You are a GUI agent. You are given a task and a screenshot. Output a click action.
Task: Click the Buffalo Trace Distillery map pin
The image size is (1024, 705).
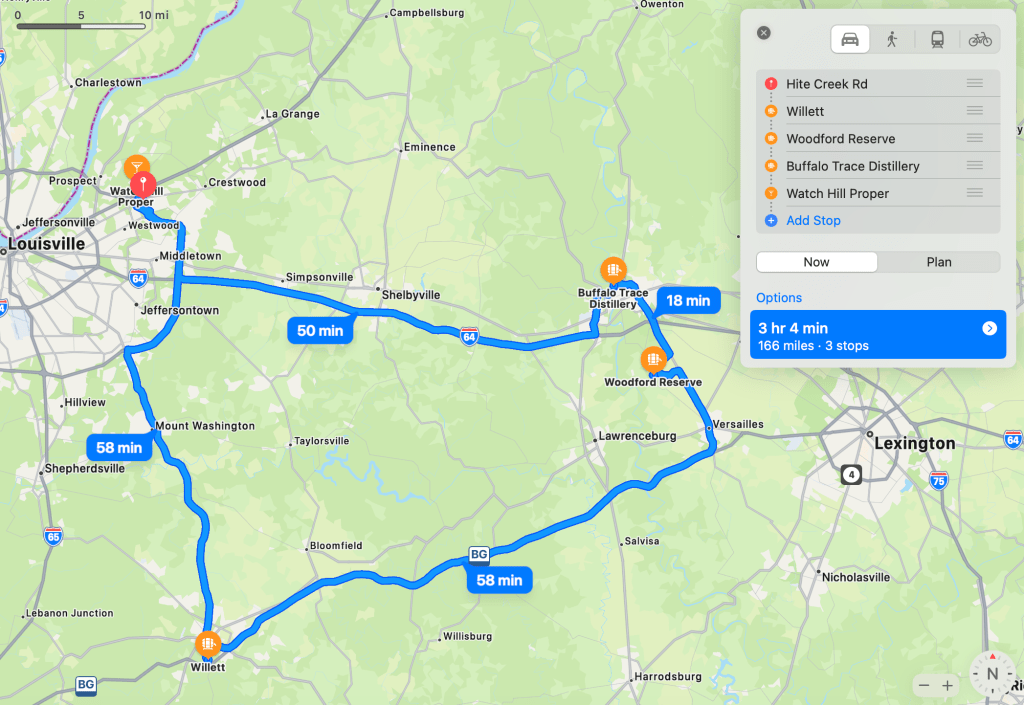point(613,269)
